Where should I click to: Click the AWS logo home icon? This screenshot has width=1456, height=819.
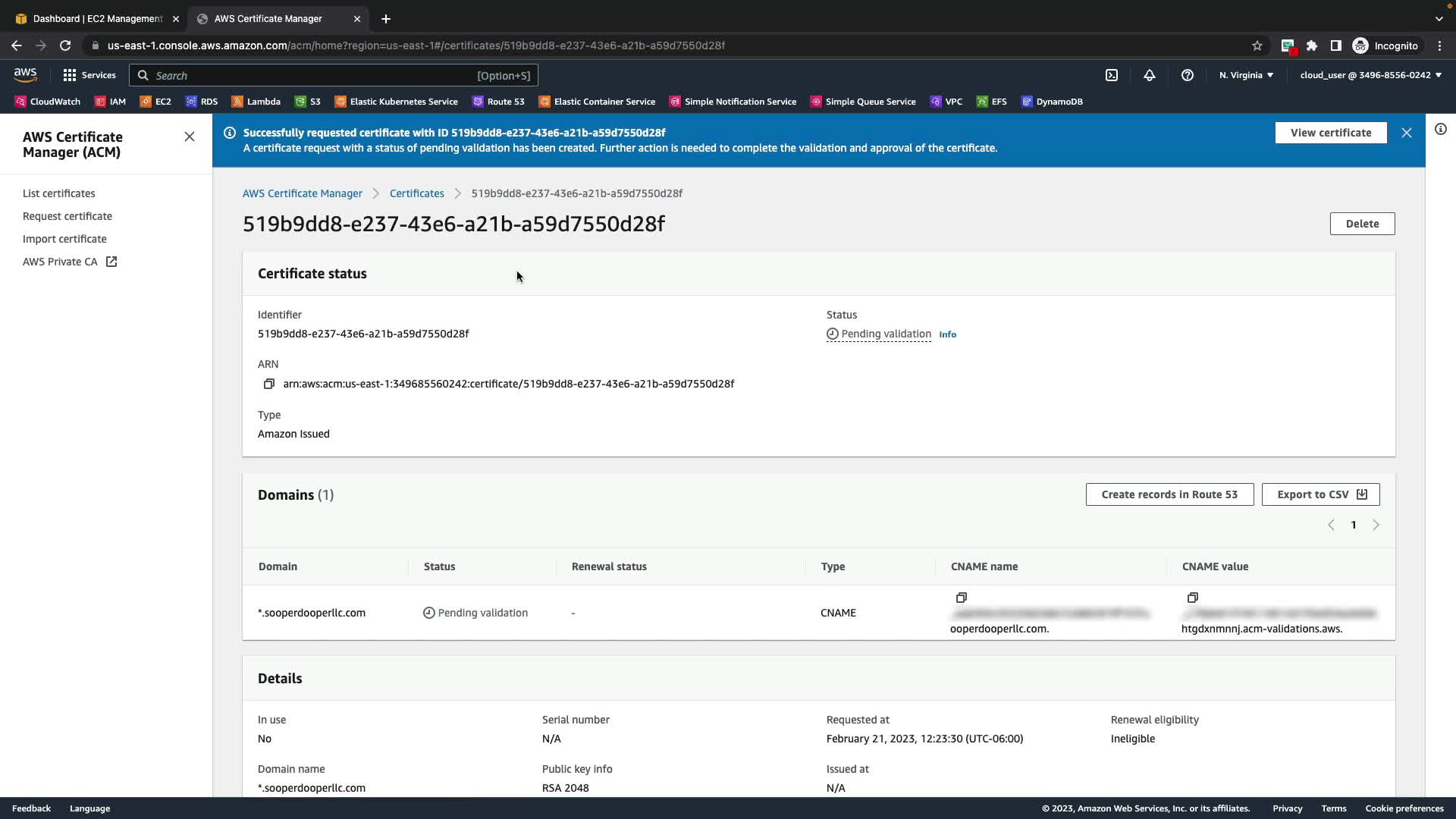click(25, 74)
